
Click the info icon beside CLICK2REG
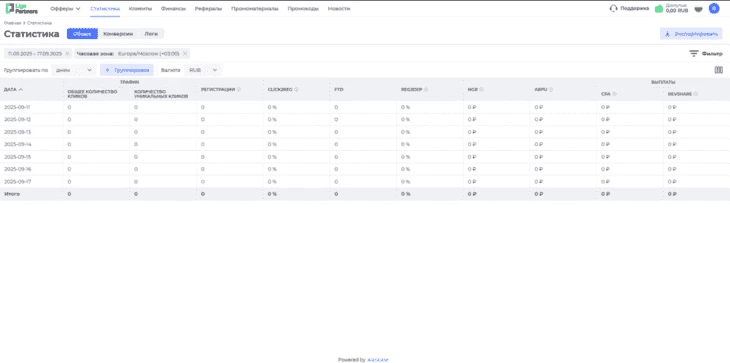(x=296, y=89)
